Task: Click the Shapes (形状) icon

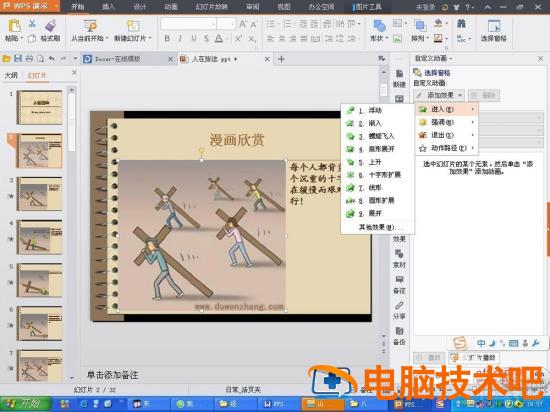Action: (380, 26)
